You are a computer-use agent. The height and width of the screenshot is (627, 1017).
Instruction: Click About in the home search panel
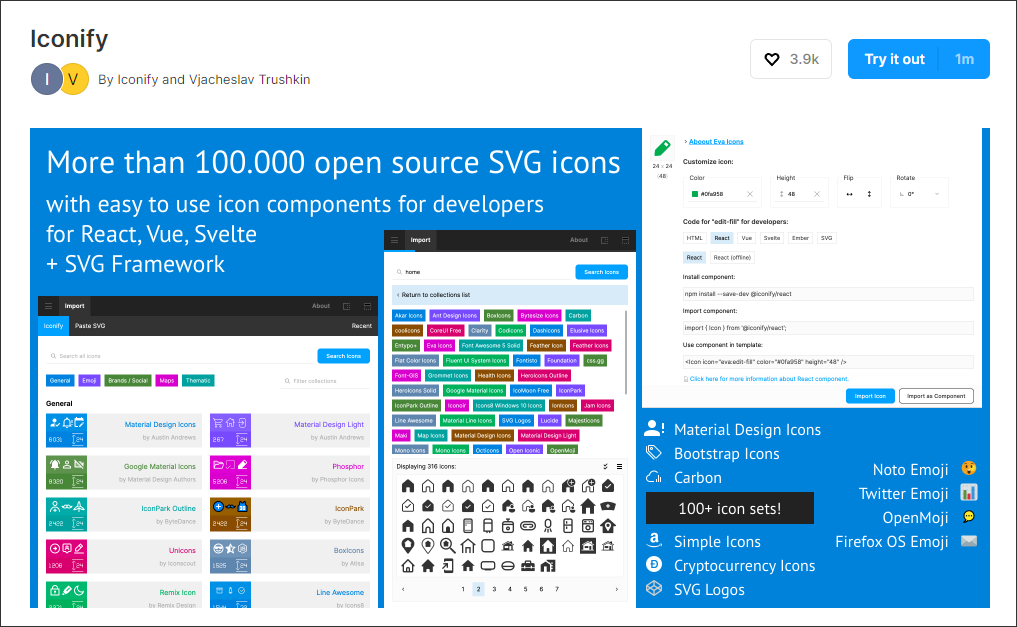pos(579,240)
